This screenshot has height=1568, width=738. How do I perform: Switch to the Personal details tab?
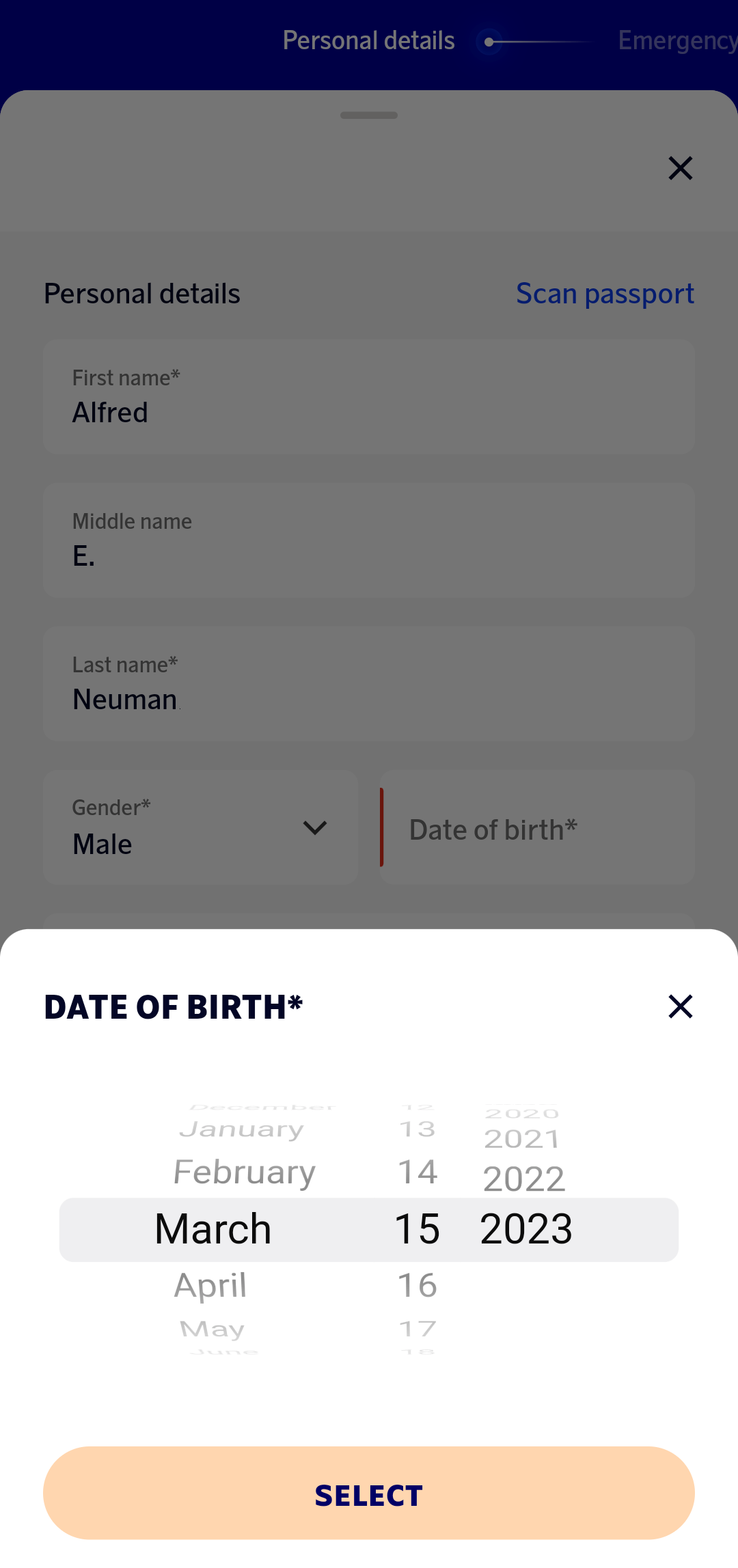(x=368, y=40)
